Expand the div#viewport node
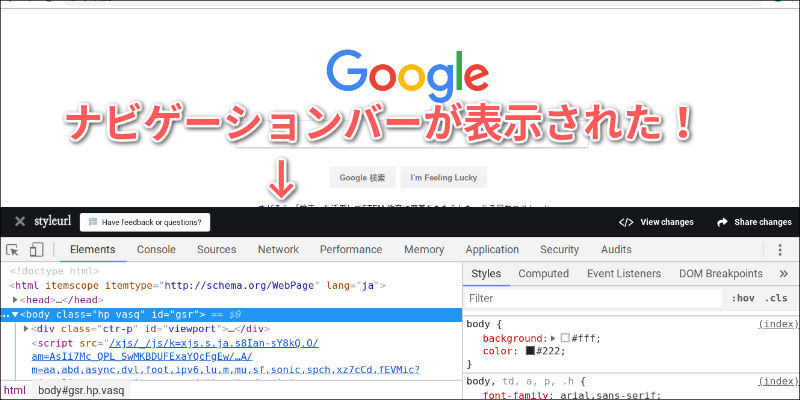This screenshot has width=800, height=400. pyautogui.click(x=27, y=329)
